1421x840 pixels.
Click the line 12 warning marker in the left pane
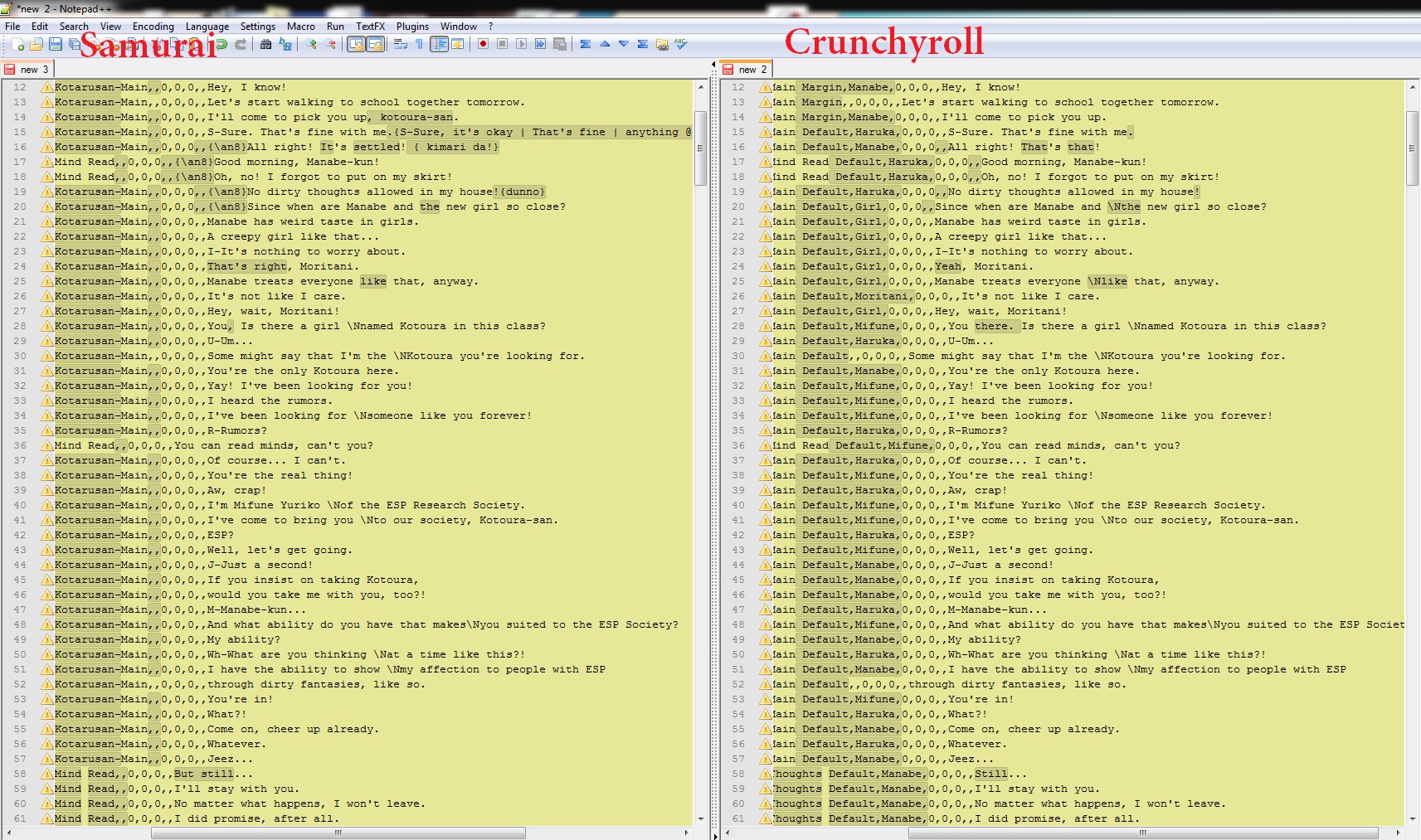click(47, 87)
